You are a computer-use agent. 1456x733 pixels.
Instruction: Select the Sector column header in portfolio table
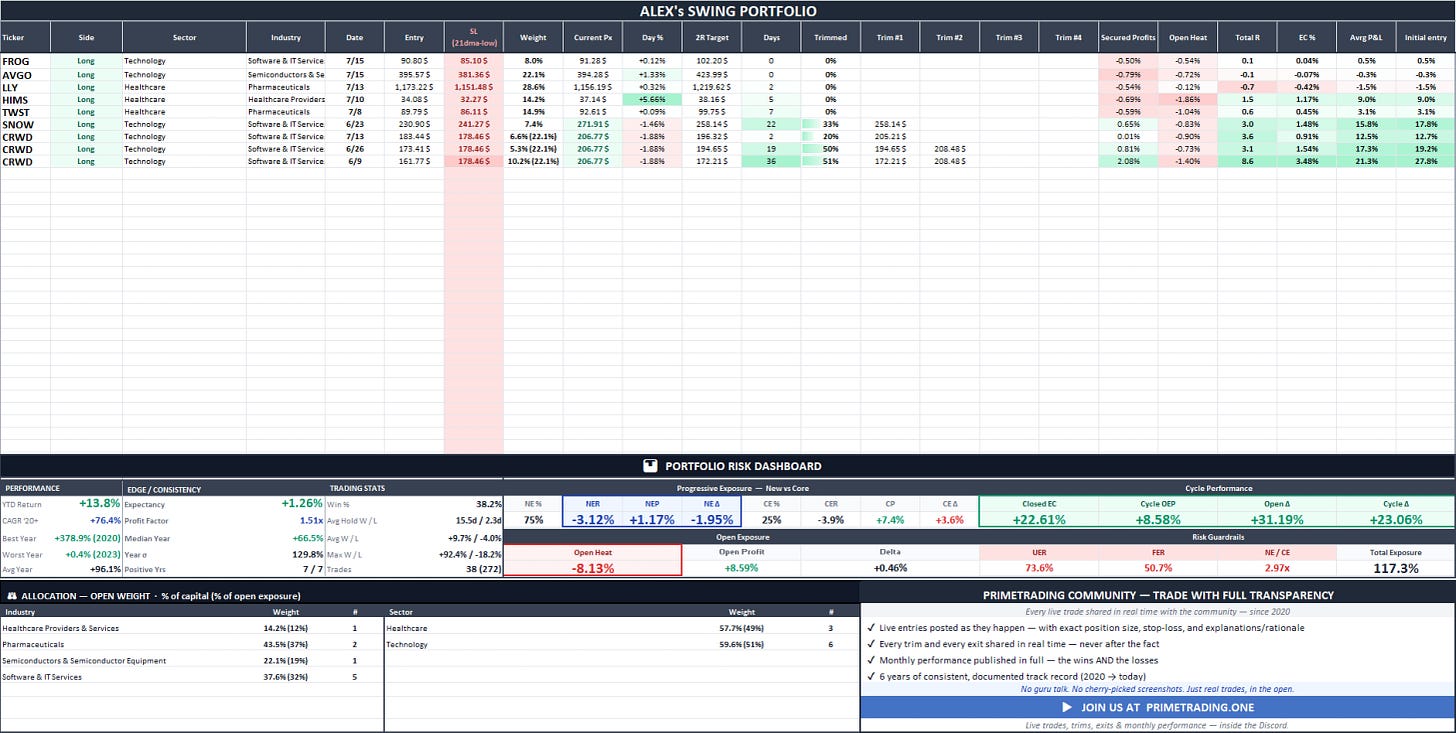click(184, 37)
